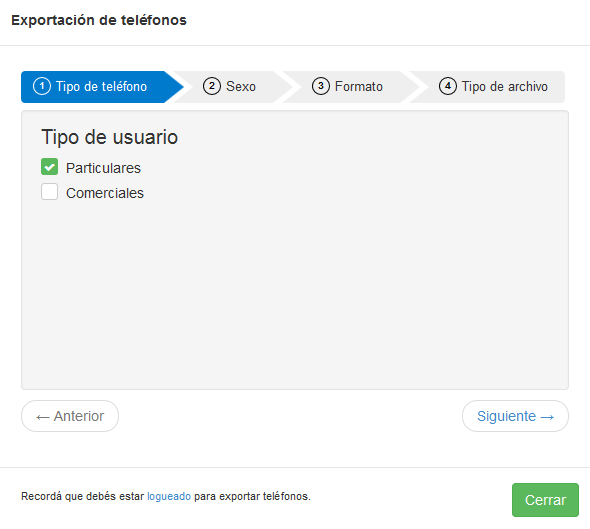Click the Tipo de usuario heading
Image resolution: width=590 pixels, height=529 pixels.
109,137
